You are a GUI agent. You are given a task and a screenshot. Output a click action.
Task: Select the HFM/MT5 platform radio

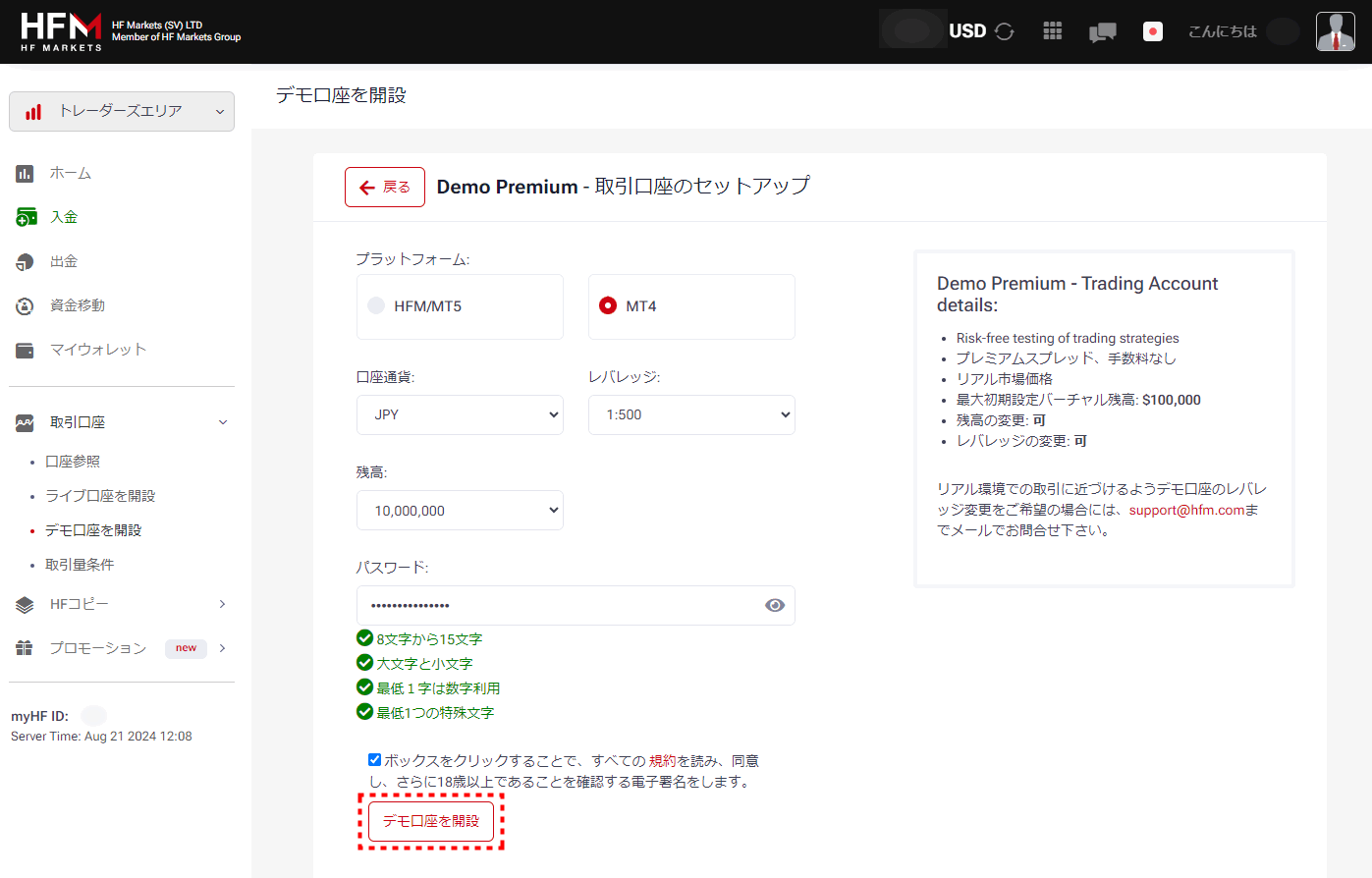coord(376,305)
